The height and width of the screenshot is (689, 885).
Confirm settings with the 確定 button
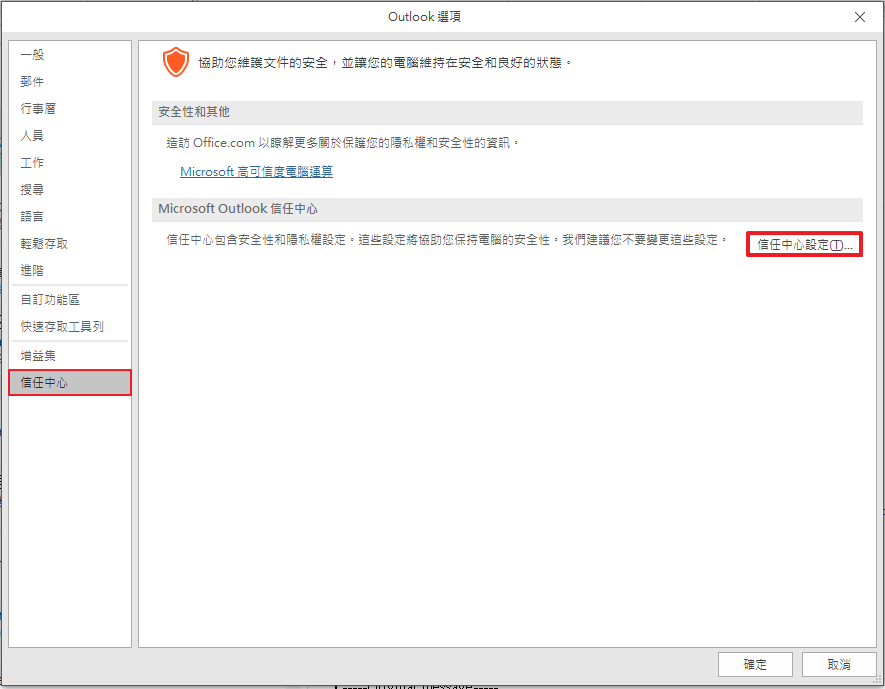tap(755, 664)
